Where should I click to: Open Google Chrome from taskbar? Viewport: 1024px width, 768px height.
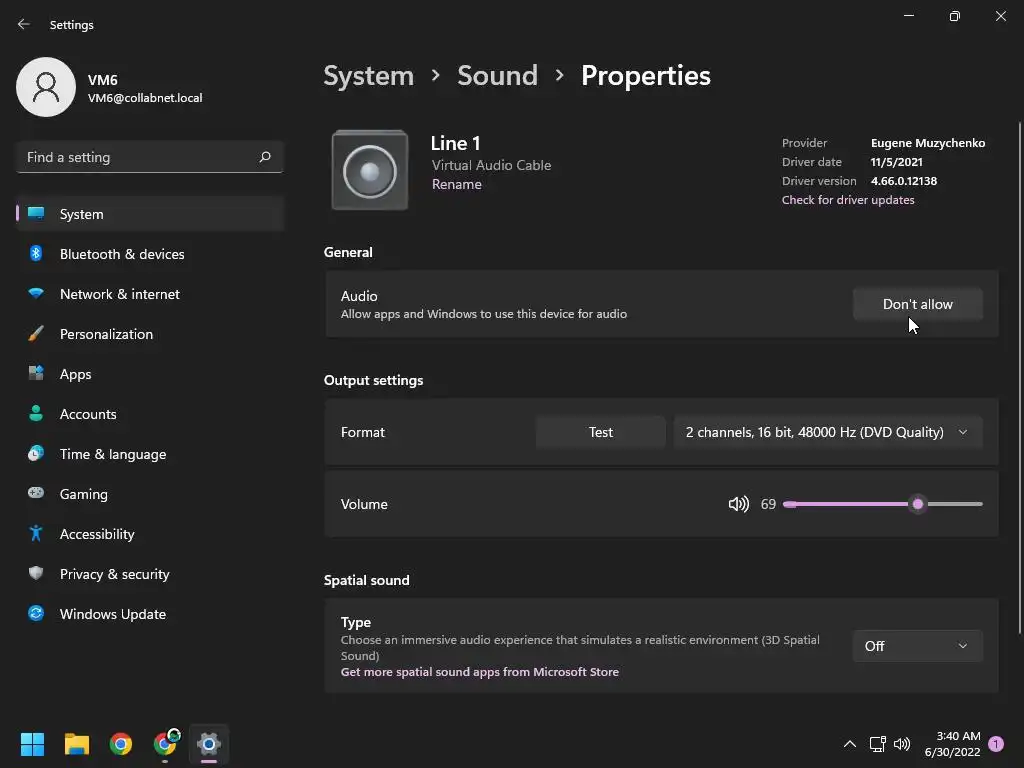(x=121, y=744)
